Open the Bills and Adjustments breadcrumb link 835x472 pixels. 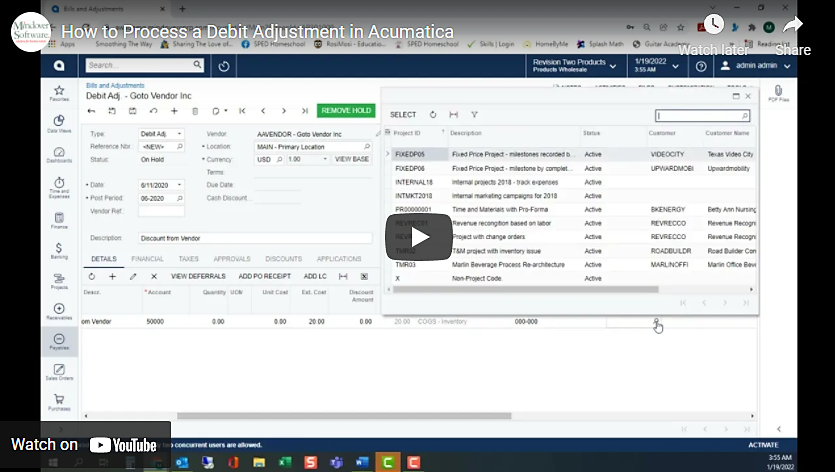pos(115,85)
